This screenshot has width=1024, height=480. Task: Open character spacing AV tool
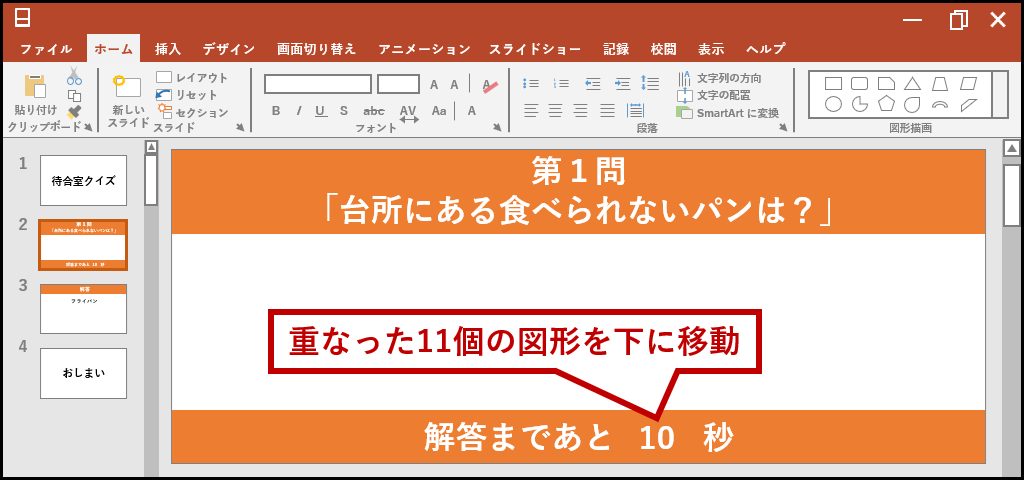pos(408,113)
